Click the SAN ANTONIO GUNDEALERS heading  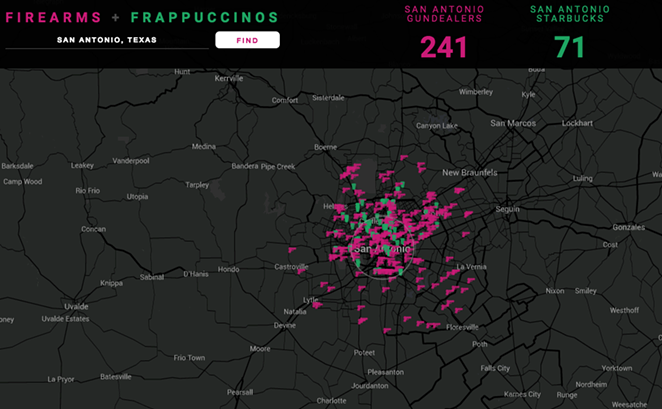(444, 14)
